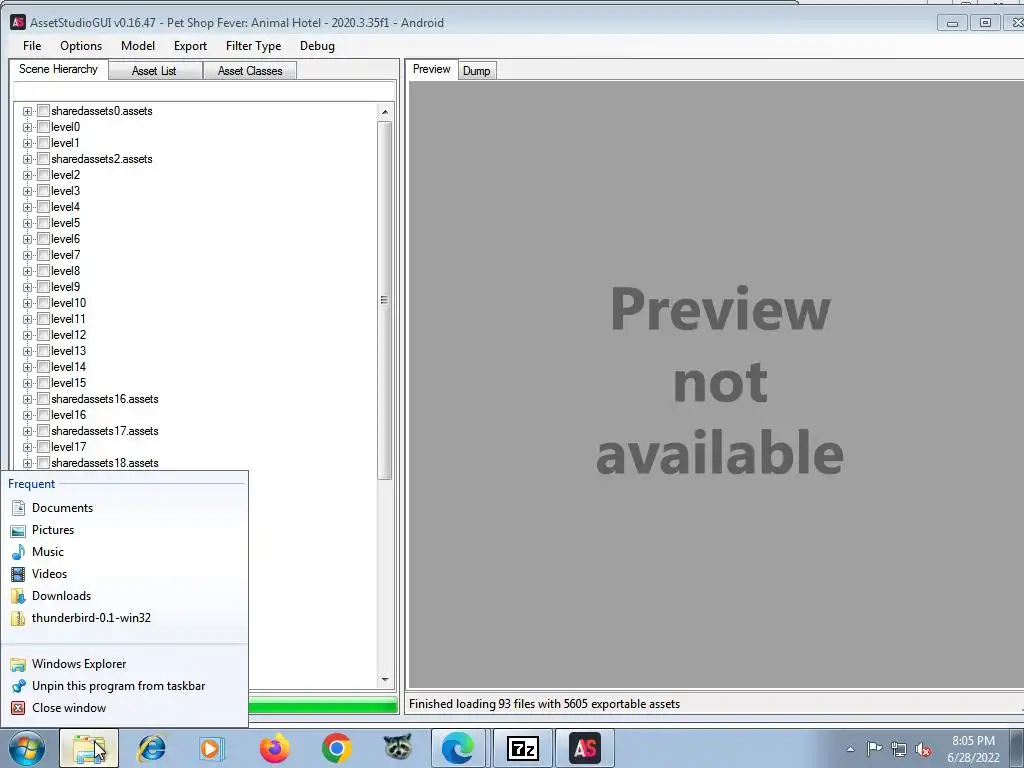Open Internet Explorer from the taskbar
The width and height of the screenshot is (1024, 768).
click(152, 748)
